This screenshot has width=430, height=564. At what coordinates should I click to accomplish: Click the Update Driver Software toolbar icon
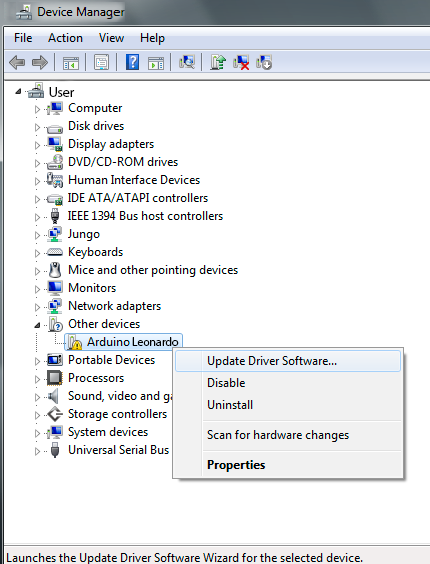218,62
